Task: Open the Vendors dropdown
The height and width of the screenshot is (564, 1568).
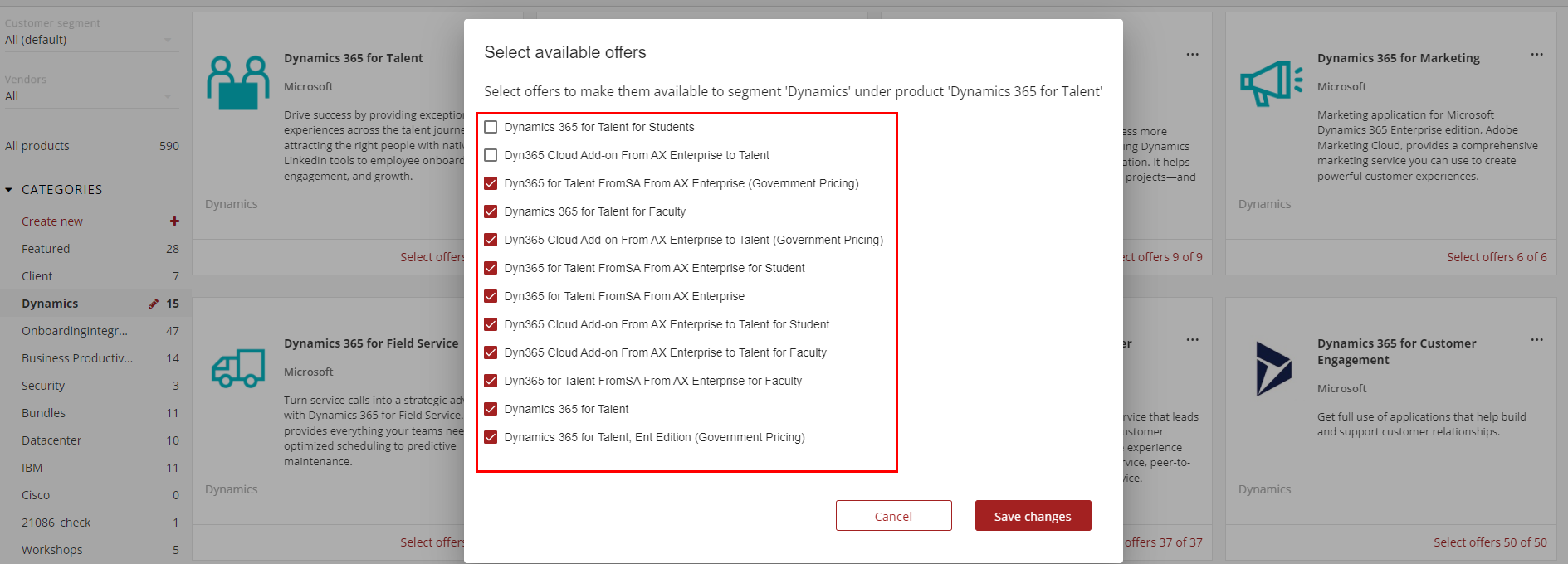Action: click(x=91, y=96)
